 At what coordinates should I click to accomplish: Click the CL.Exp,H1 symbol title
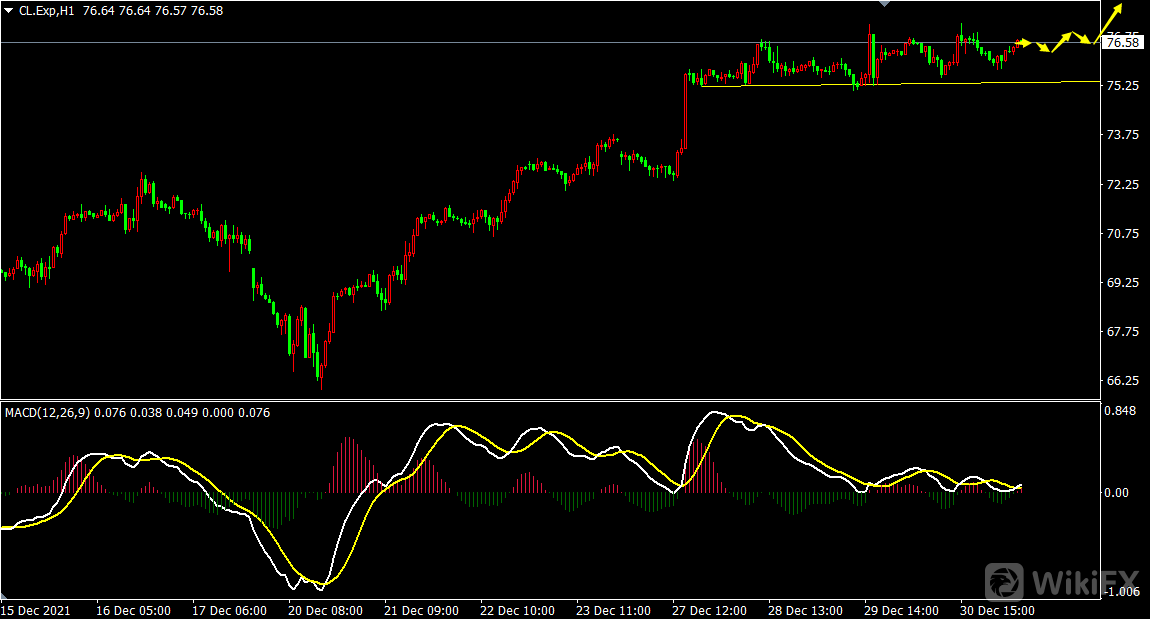(x=48, y=10)
